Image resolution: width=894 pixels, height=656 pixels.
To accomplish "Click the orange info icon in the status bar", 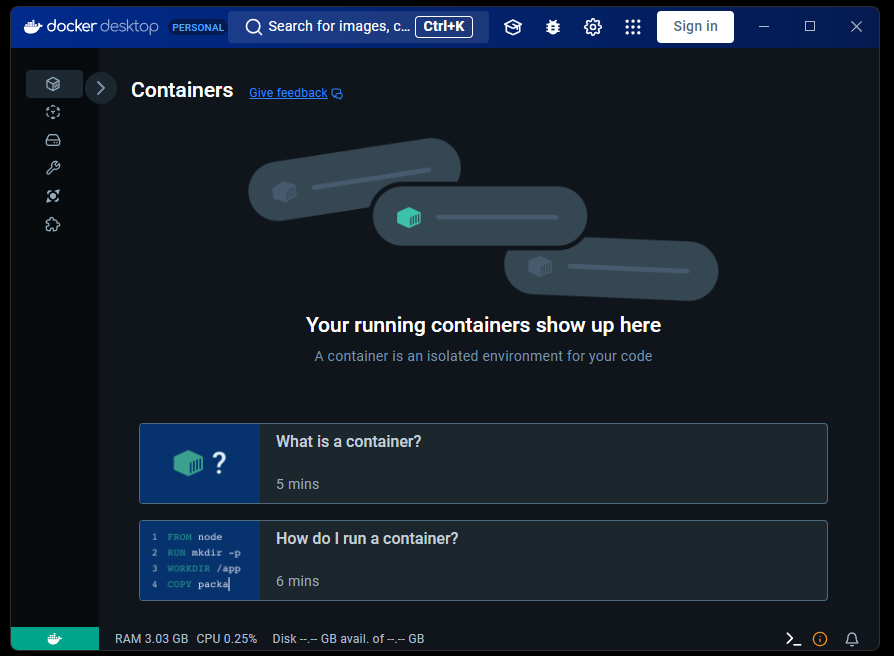I will point(820,639).
